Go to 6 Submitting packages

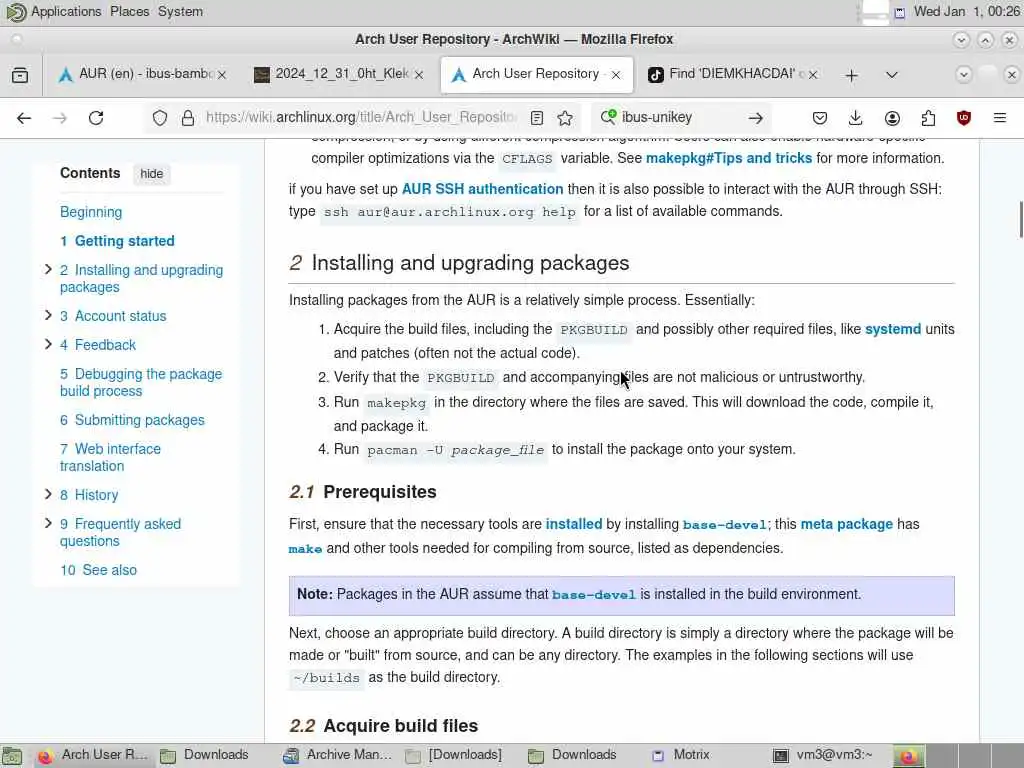pyautogui.click(x=132, y=420)
